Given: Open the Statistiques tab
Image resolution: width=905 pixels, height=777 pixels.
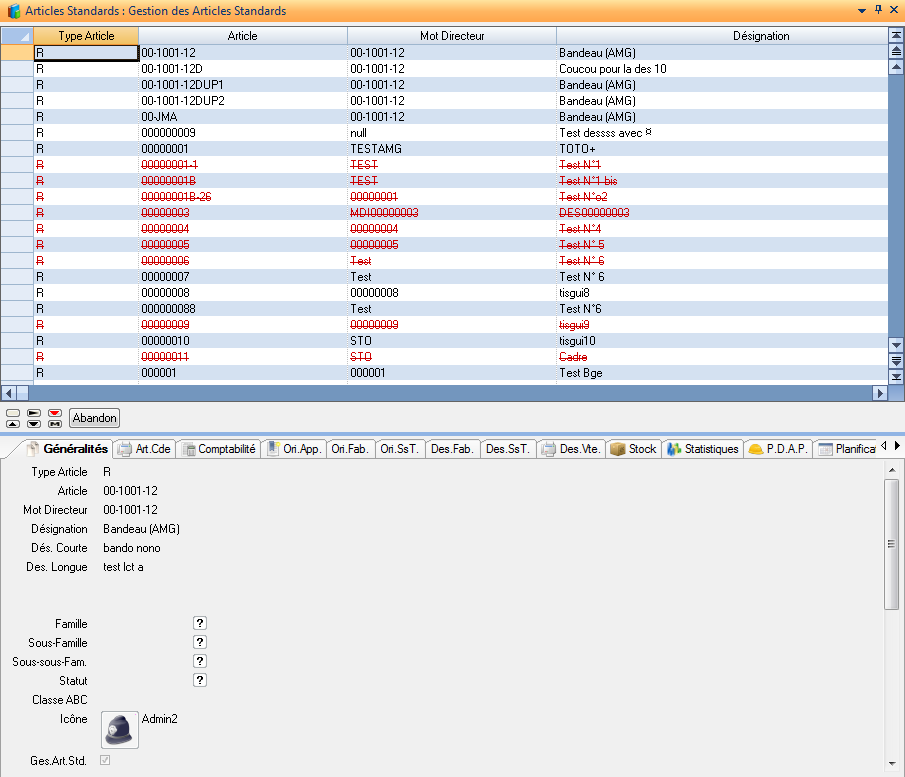Looking at the screenshot, I should (702, 449).
